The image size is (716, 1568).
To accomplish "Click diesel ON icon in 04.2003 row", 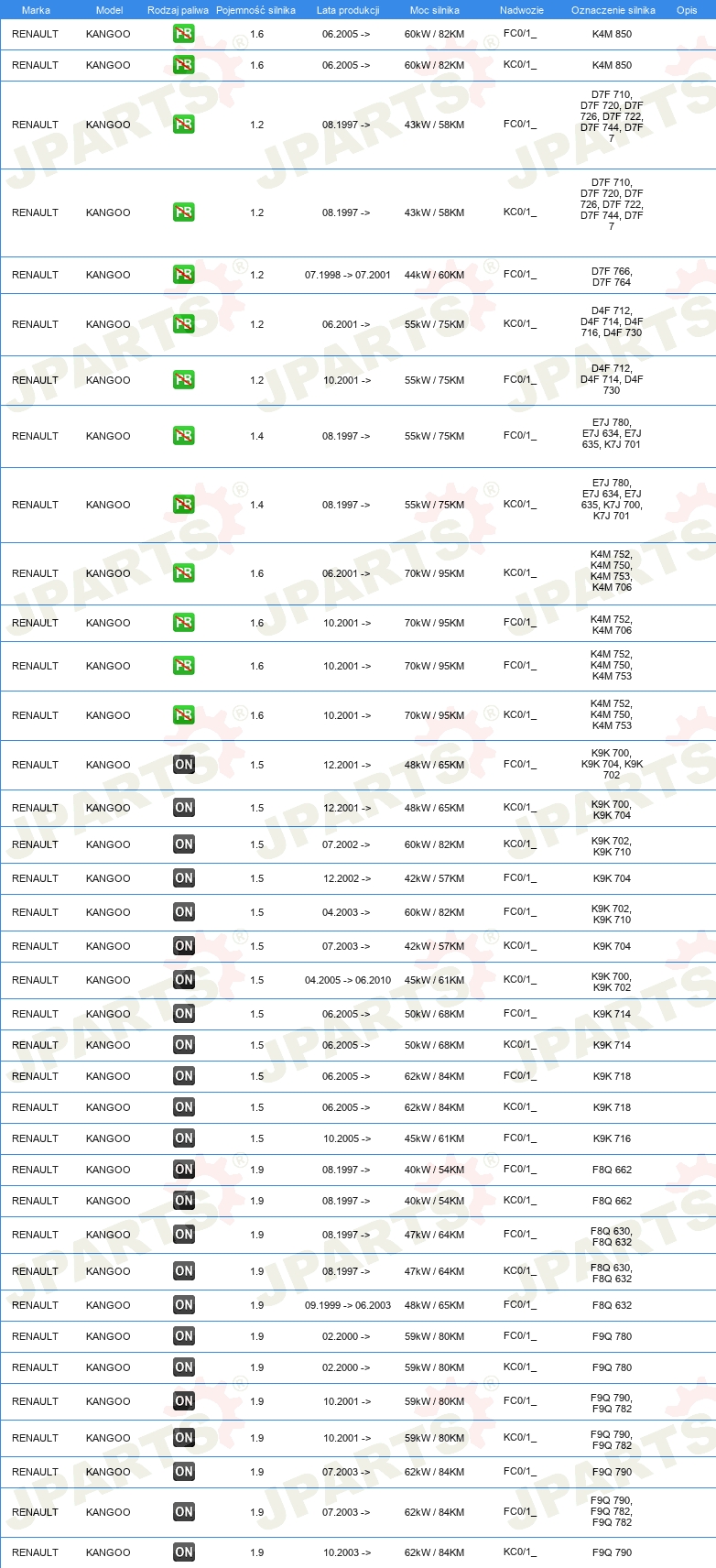I will tap(184, 912).
